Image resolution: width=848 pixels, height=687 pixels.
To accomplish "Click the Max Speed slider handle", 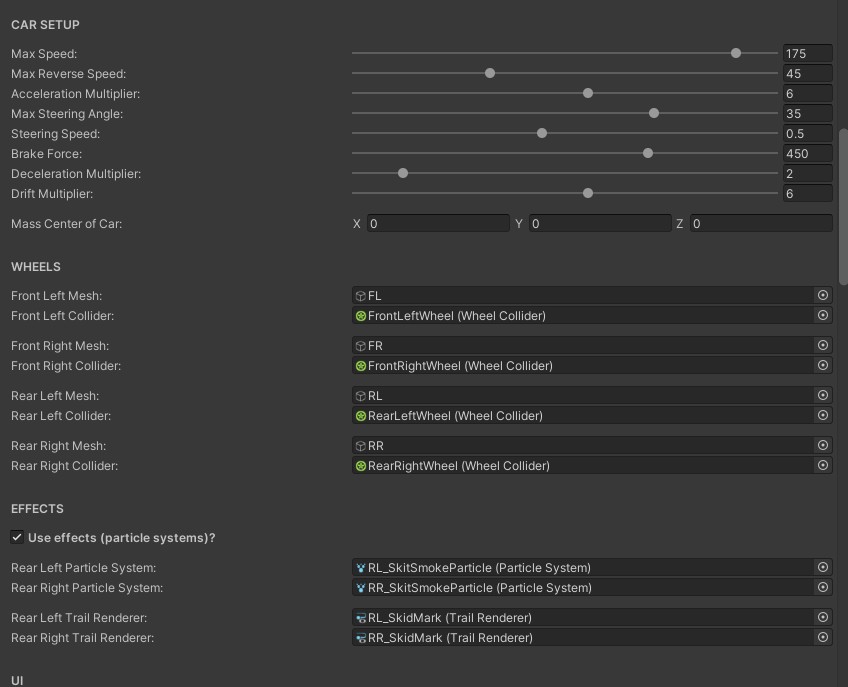I will (x=736, y=54).
